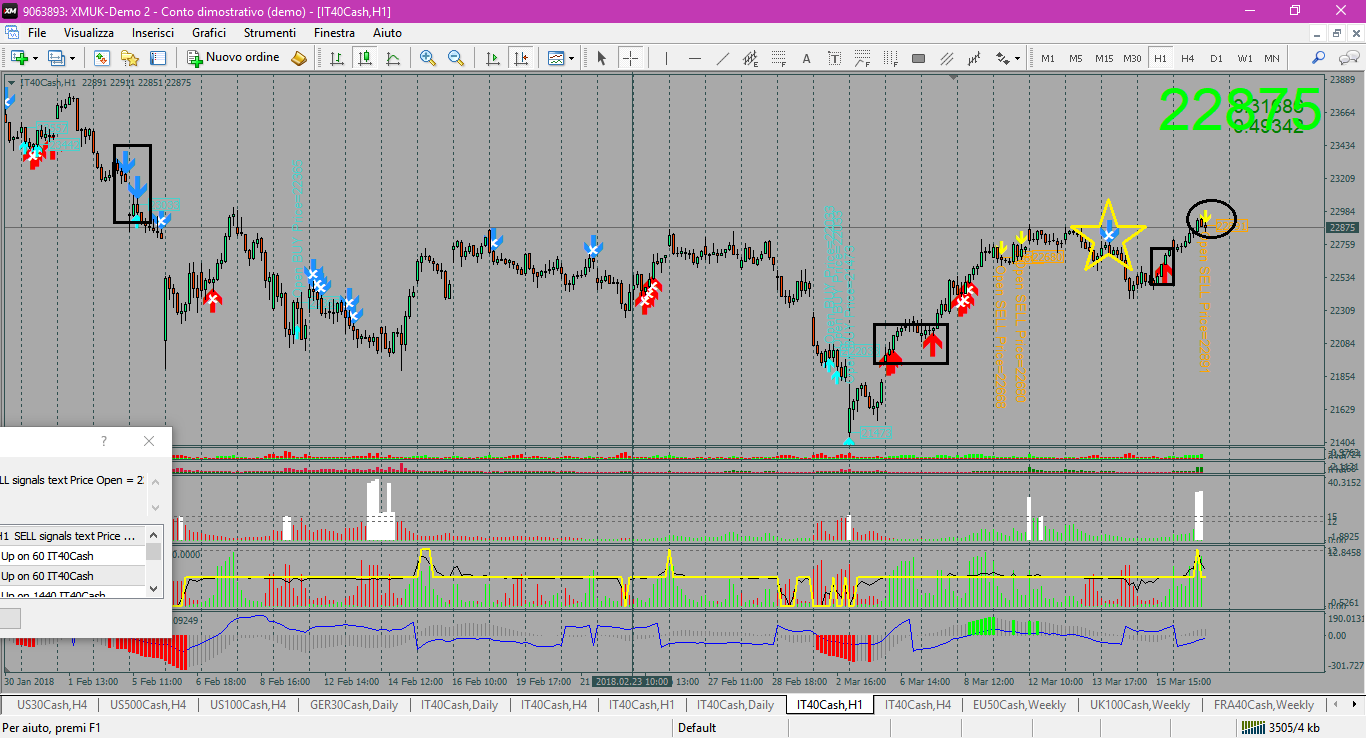
Task: Switch chart to candlesticks type
Action: click(365, 58)
